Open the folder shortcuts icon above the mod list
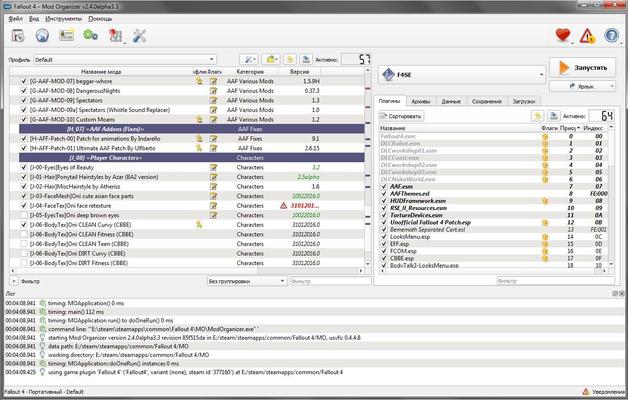 click(x=271, y=60)
